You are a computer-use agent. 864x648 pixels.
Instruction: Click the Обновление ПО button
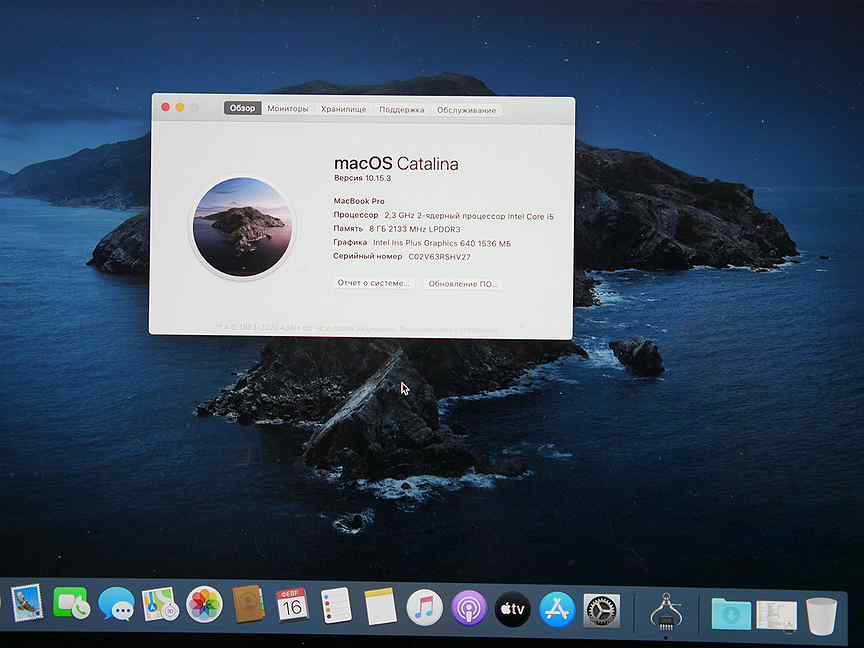(x=462, y=284)
